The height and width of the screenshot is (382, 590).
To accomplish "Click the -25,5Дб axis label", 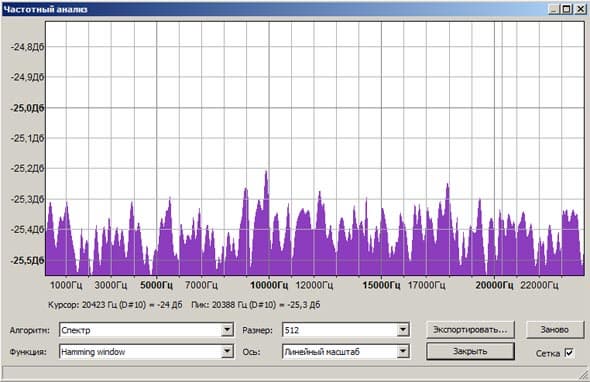I will coord(27,260).
